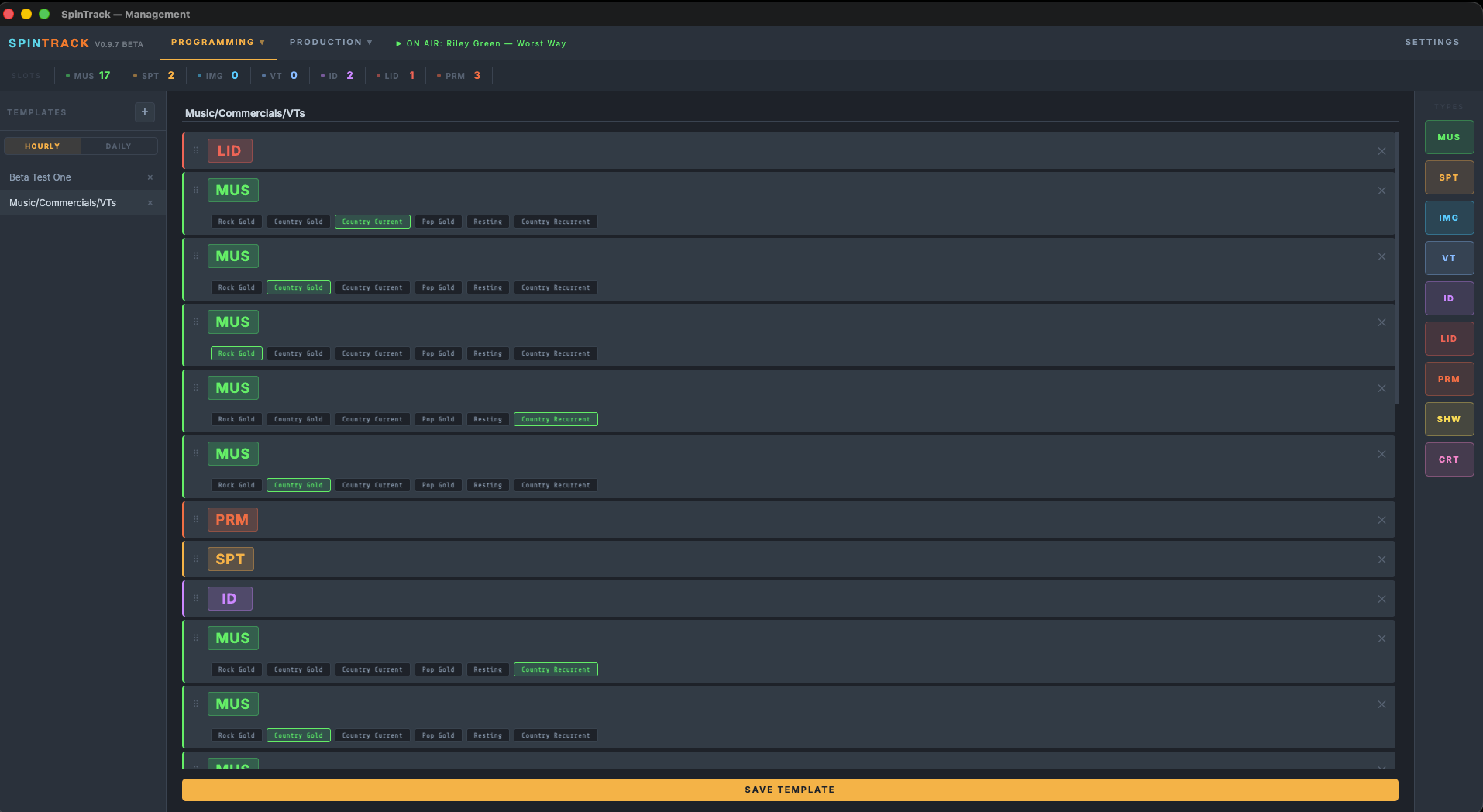This screenshot has height=812, width=1483.
Task: Add an ID type slot from Types panel
Action: [1449, 298]
